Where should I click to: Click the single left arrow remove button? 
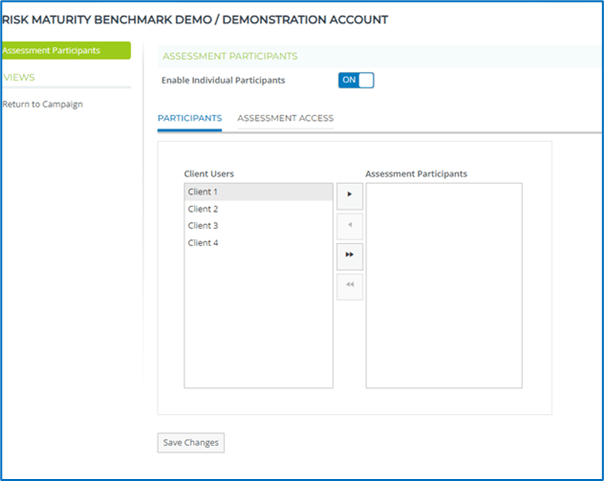coord(350,226)
